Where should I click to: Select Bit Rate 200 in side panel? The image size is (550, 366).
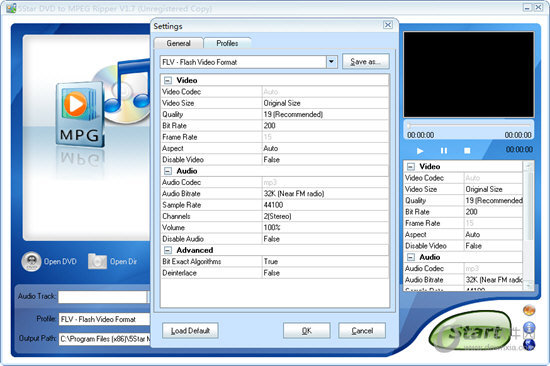(x=494, y=212)
